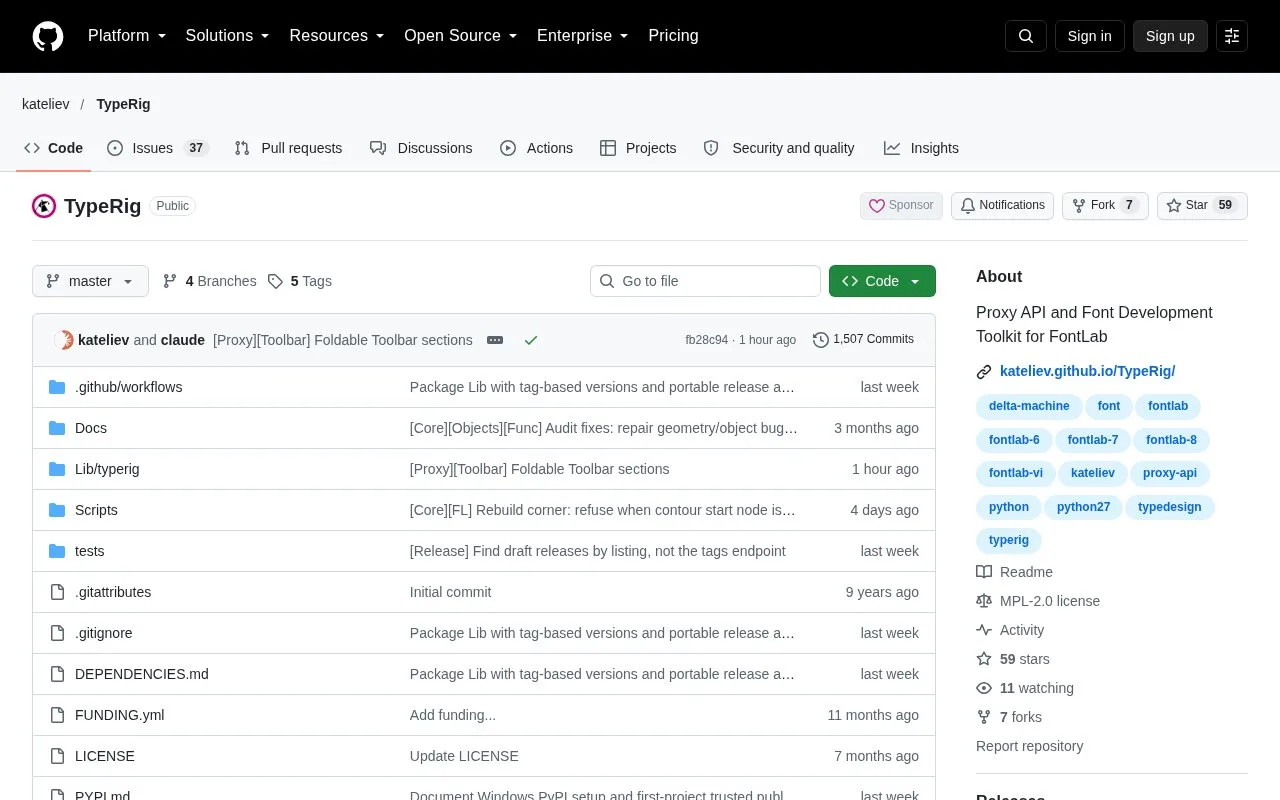
Task: Switch to the Pull requests tab
Action: (288, 148)
